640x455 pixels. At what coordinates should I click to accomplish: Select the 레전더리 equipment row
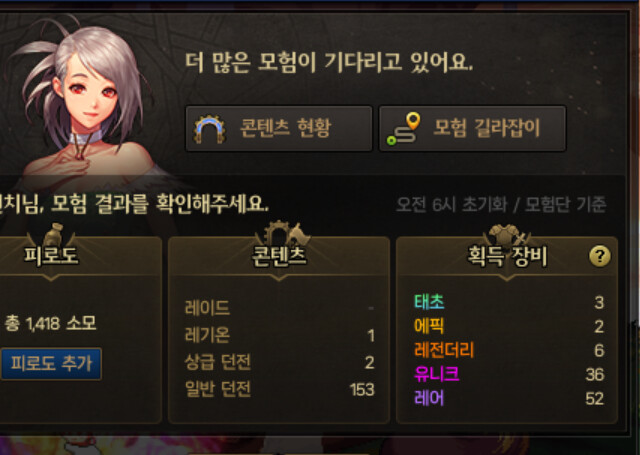tap(509, 351)
